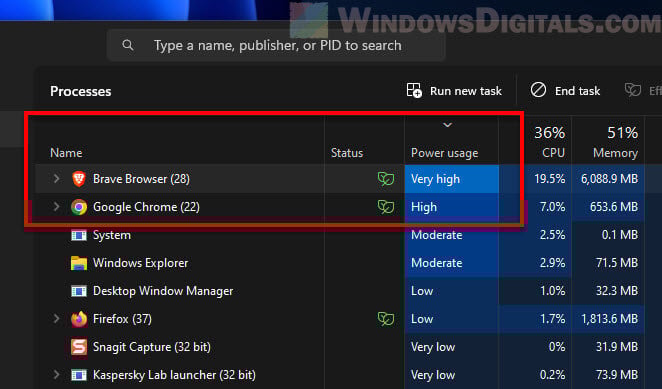662x389 pixels.
Task: Select Kaspersky Lab launcher (32 bit) name
Action: coord(174,375)
